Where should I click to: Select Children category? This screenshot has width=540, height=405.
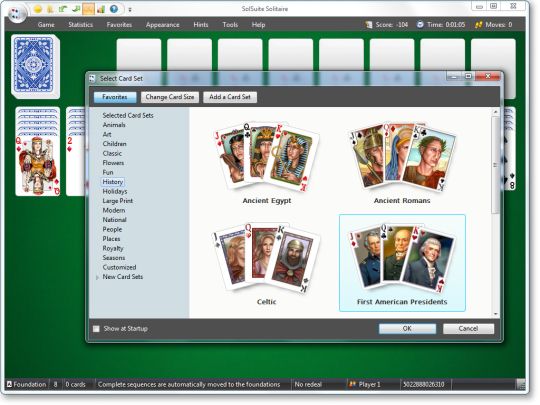114,144
